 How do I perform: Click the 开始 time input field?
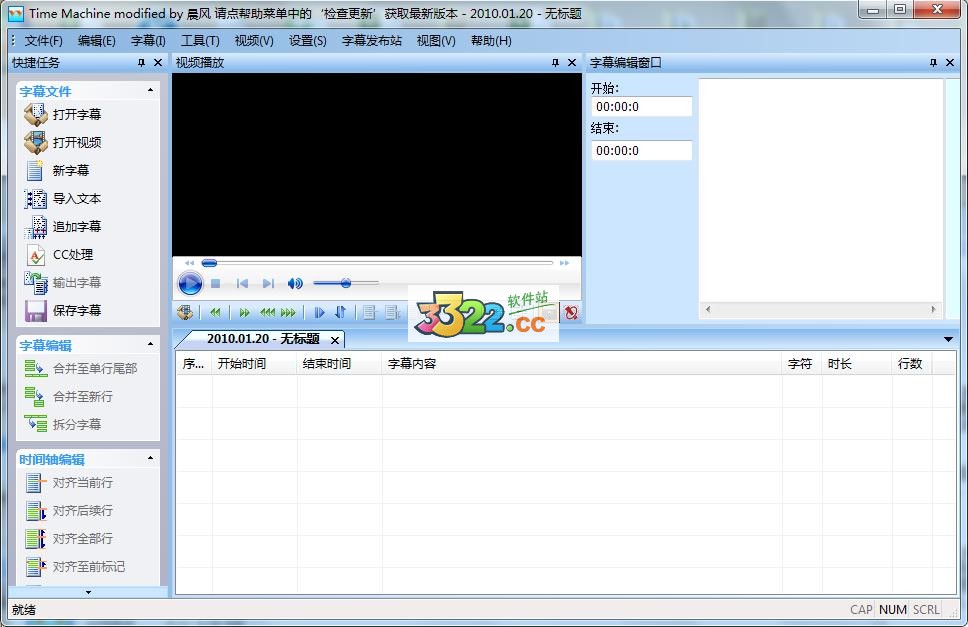641,106
